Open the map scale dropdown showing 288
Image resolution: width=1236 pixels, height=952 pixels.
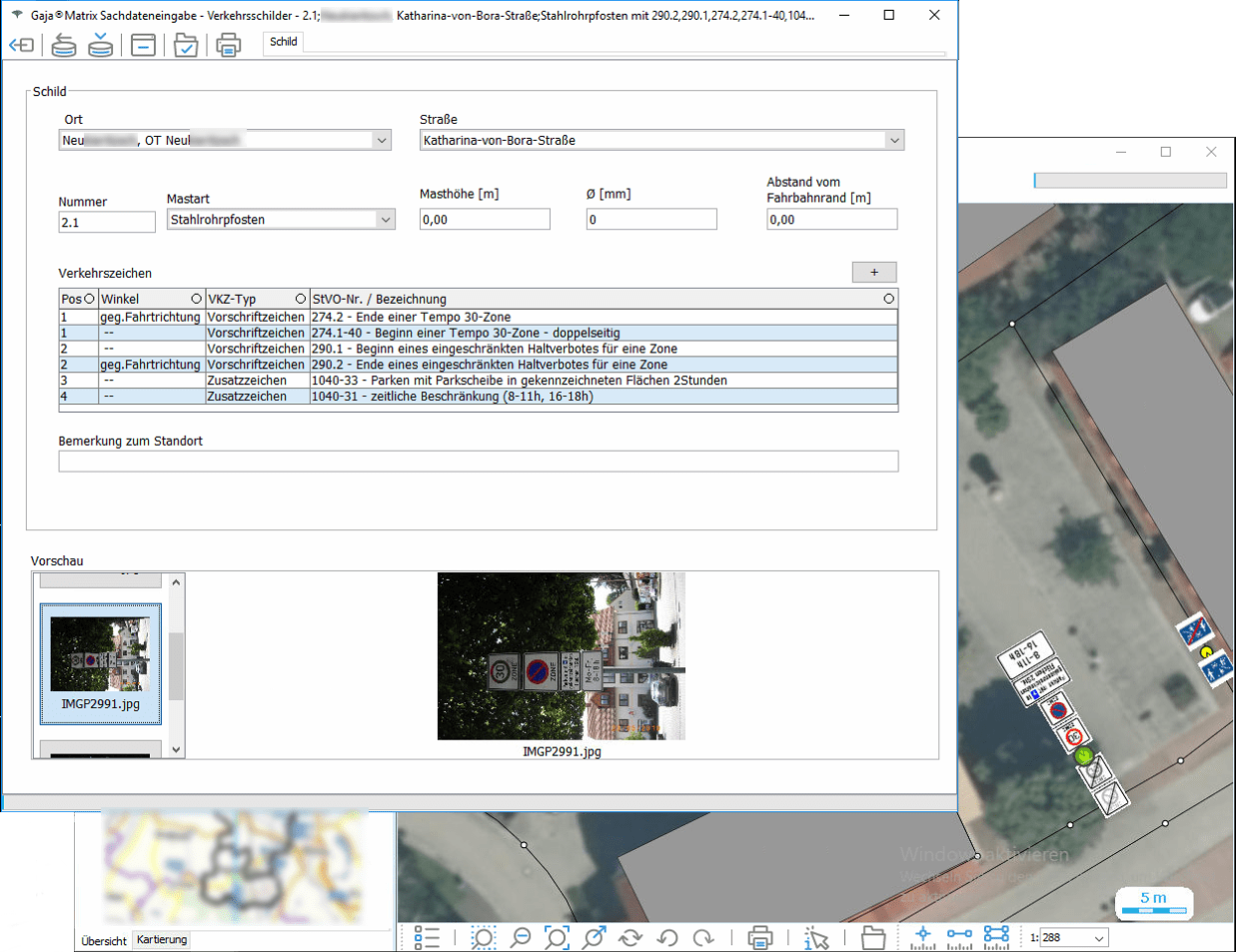[1099, 938]
